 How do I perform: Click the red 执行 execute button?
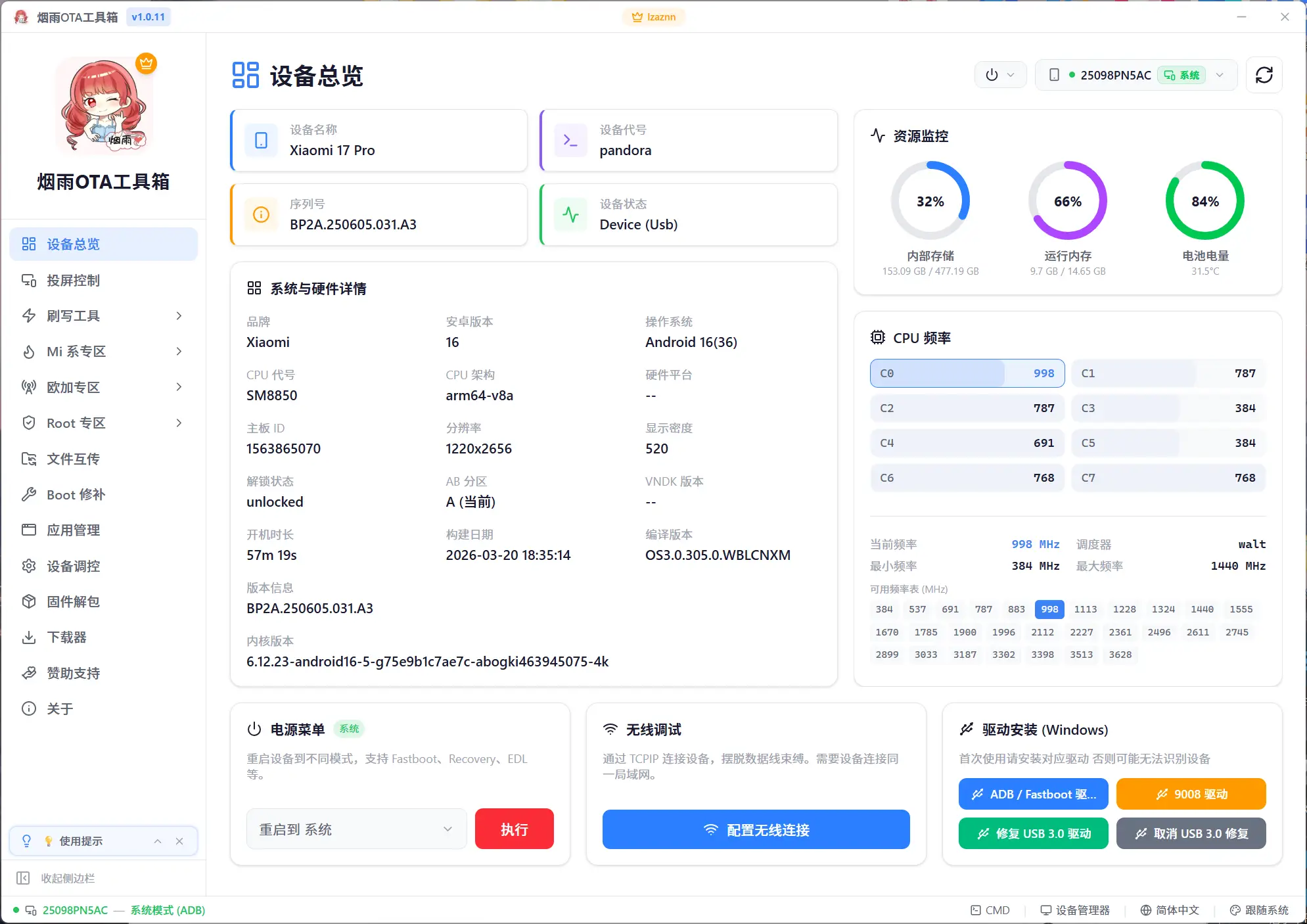point(514,829)
